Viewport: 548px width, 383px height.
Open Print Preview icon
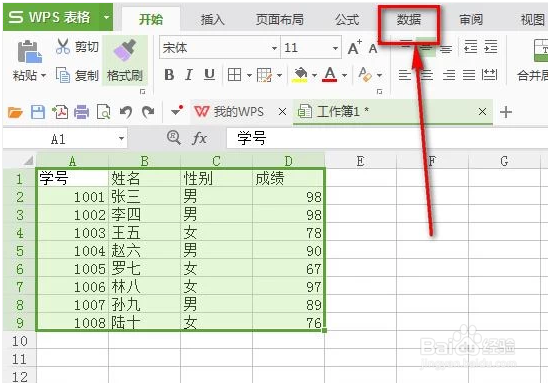coord(103,112)
